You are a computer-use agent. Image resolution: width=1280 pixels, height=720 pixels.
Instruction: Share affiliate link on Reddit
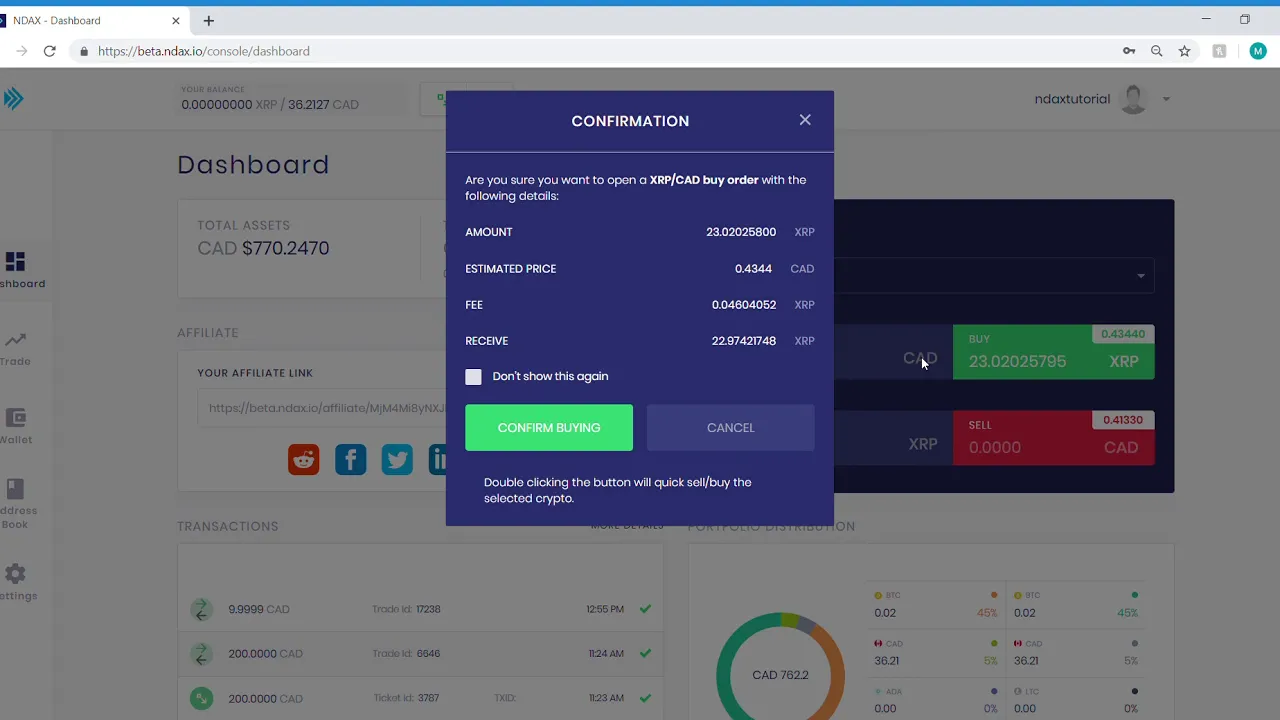[304, 459]
